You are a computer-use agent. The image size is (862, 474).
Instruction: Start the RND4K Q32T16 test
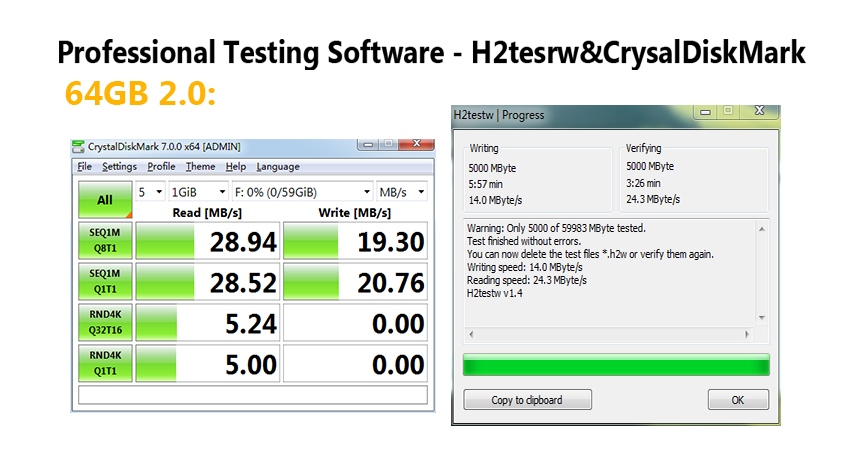point(105,322)
